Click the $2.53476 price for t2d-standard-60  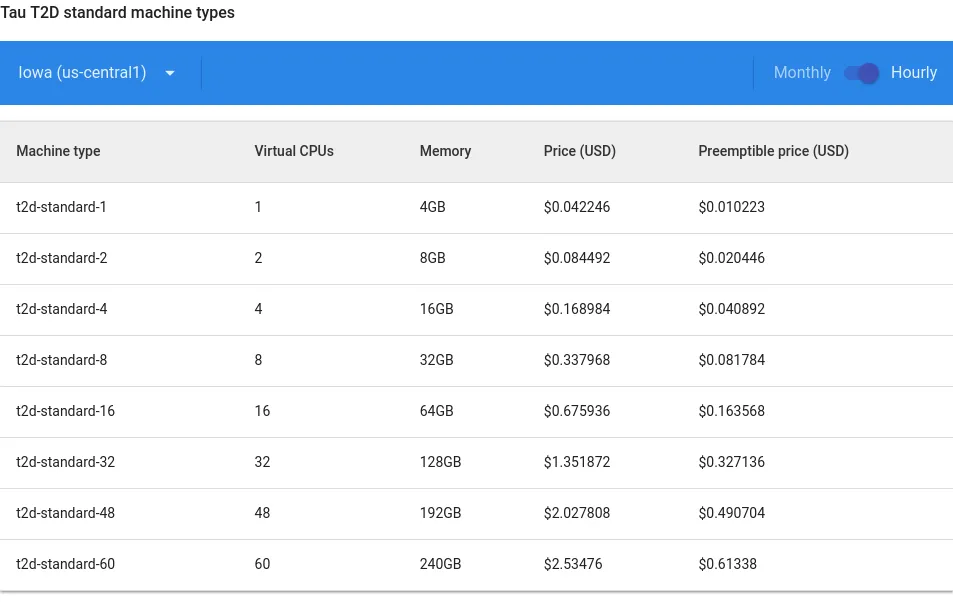point(573,564)
